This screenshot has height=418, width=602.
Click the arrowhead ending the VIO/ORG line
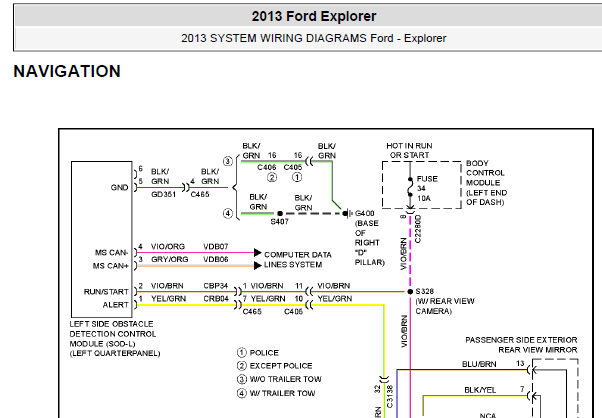[x=258, y=253]
